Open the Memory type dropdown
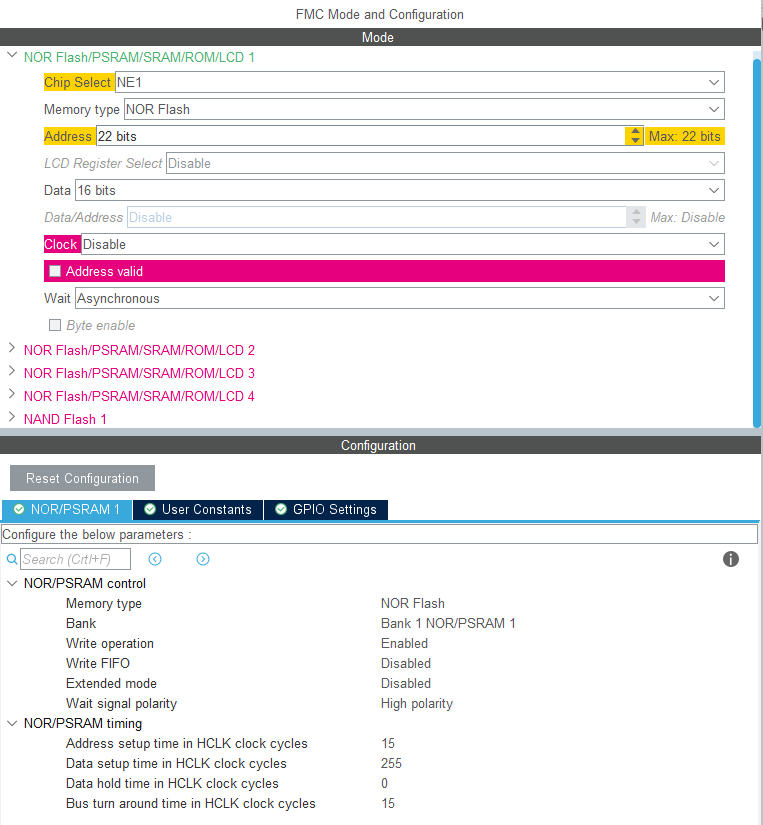 424,109
